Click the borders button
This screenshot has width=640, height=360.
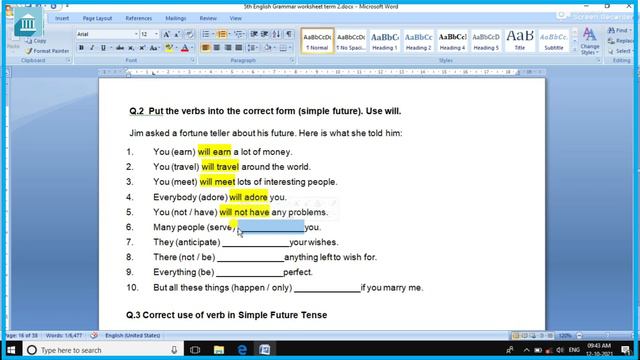pyautogui.click(x=283, y=48)
